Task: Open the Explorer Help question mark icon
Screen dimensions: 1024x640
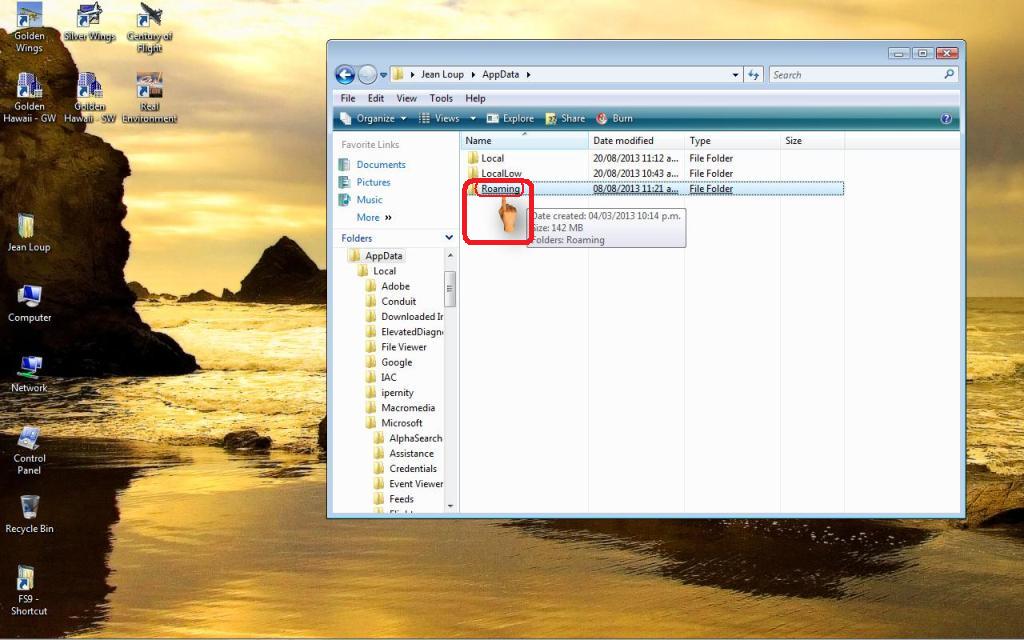Action: (x=946, y=118)
